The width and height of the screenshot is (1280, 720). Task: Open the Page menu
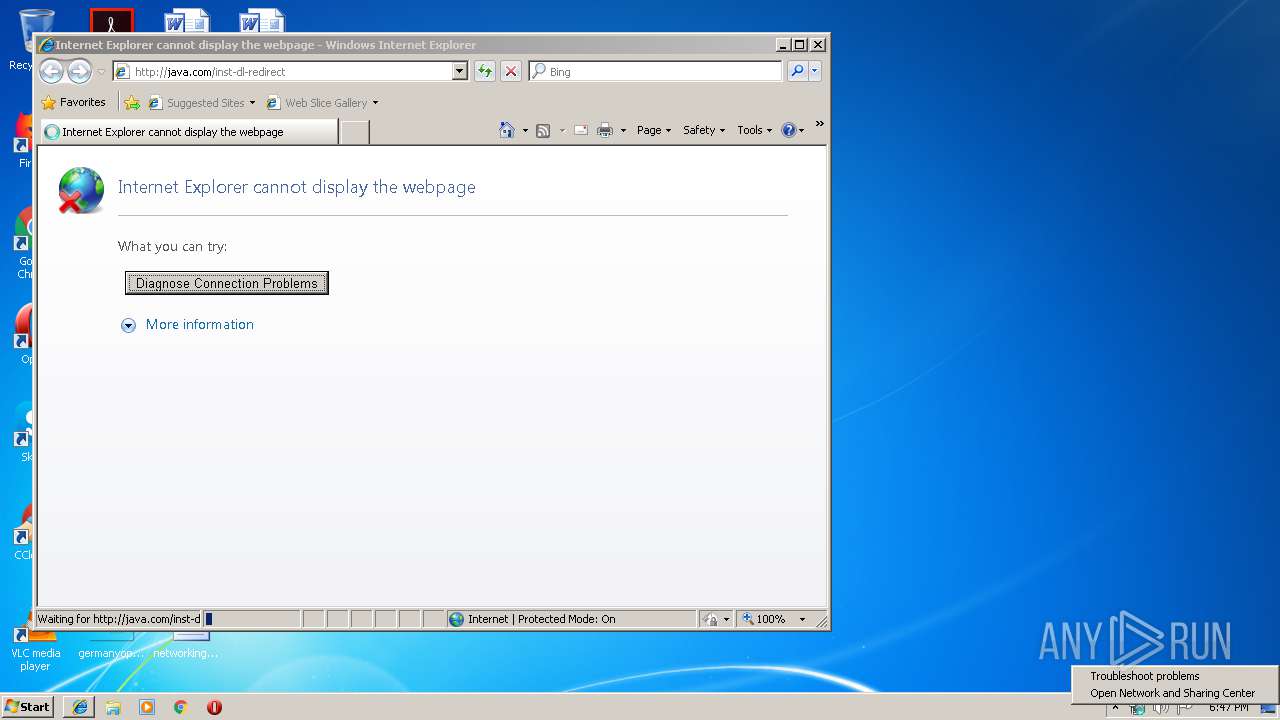point(654,130)
